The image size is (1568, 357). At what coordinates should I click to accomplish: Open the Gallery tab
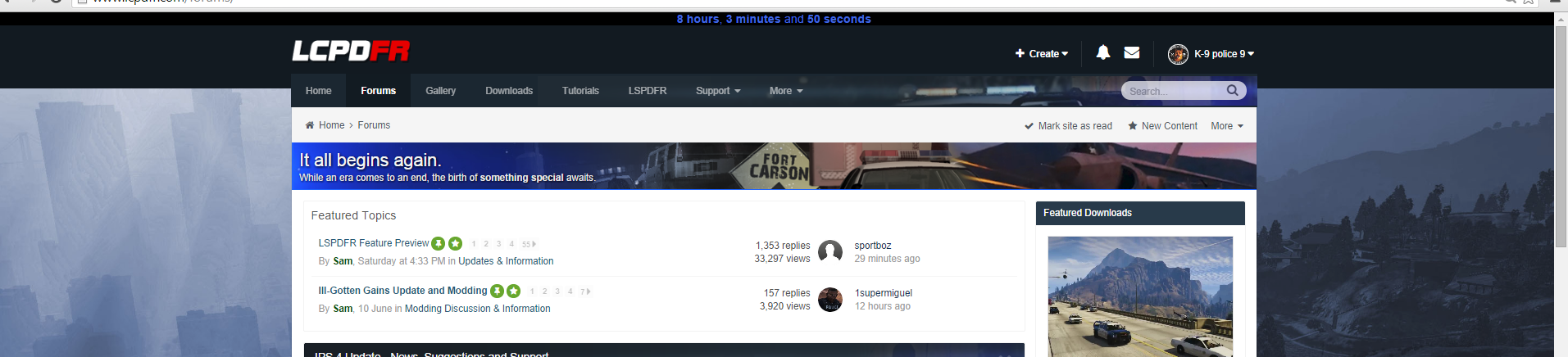[x=441, y=91]
